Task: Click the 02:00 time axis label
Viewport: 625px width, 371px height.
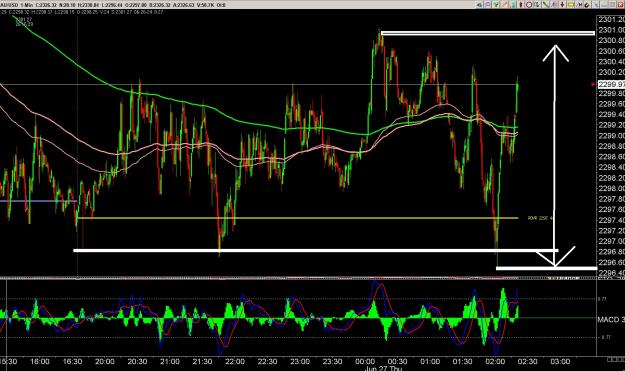Action: pyautogui.click(x=495, y=361)
